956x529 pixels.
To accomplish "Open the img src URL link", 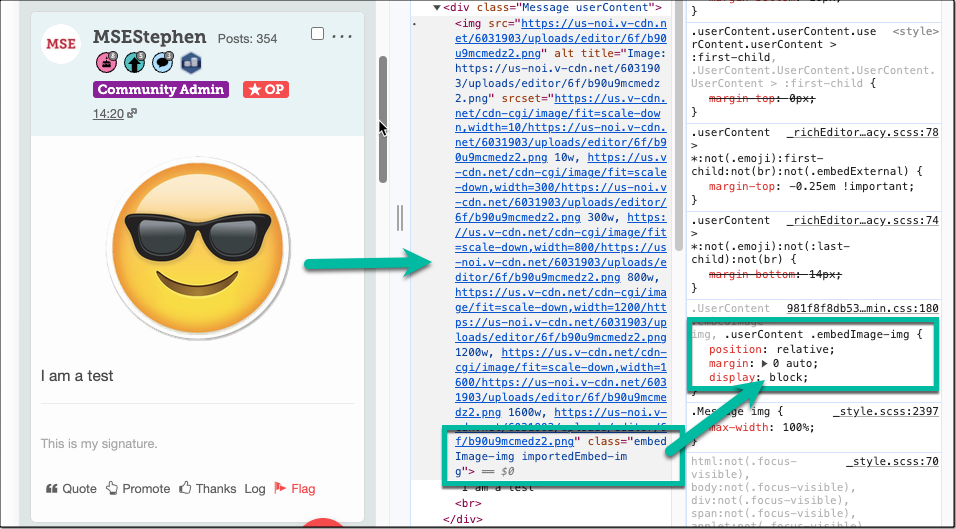I will [561, 38].
